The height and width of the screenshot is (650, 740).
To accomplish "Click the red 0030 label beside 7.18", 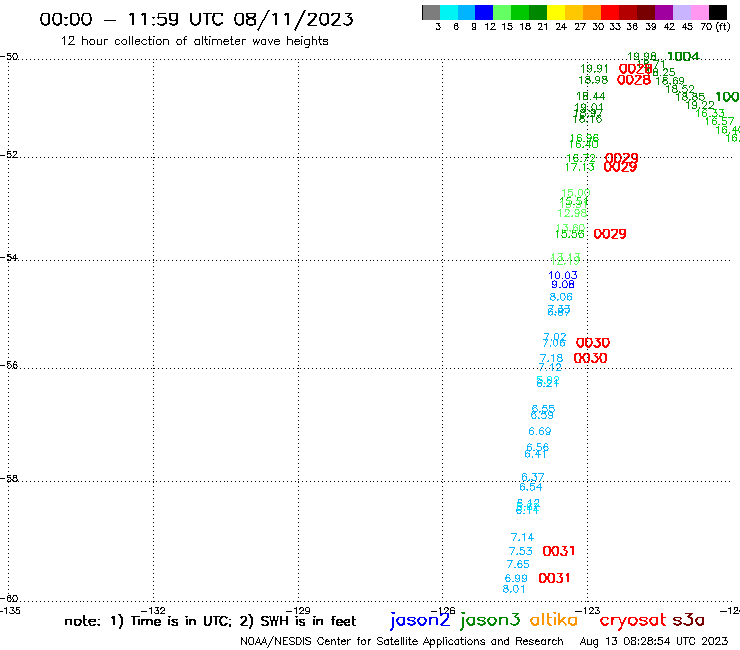I will (x=590, y=358).
